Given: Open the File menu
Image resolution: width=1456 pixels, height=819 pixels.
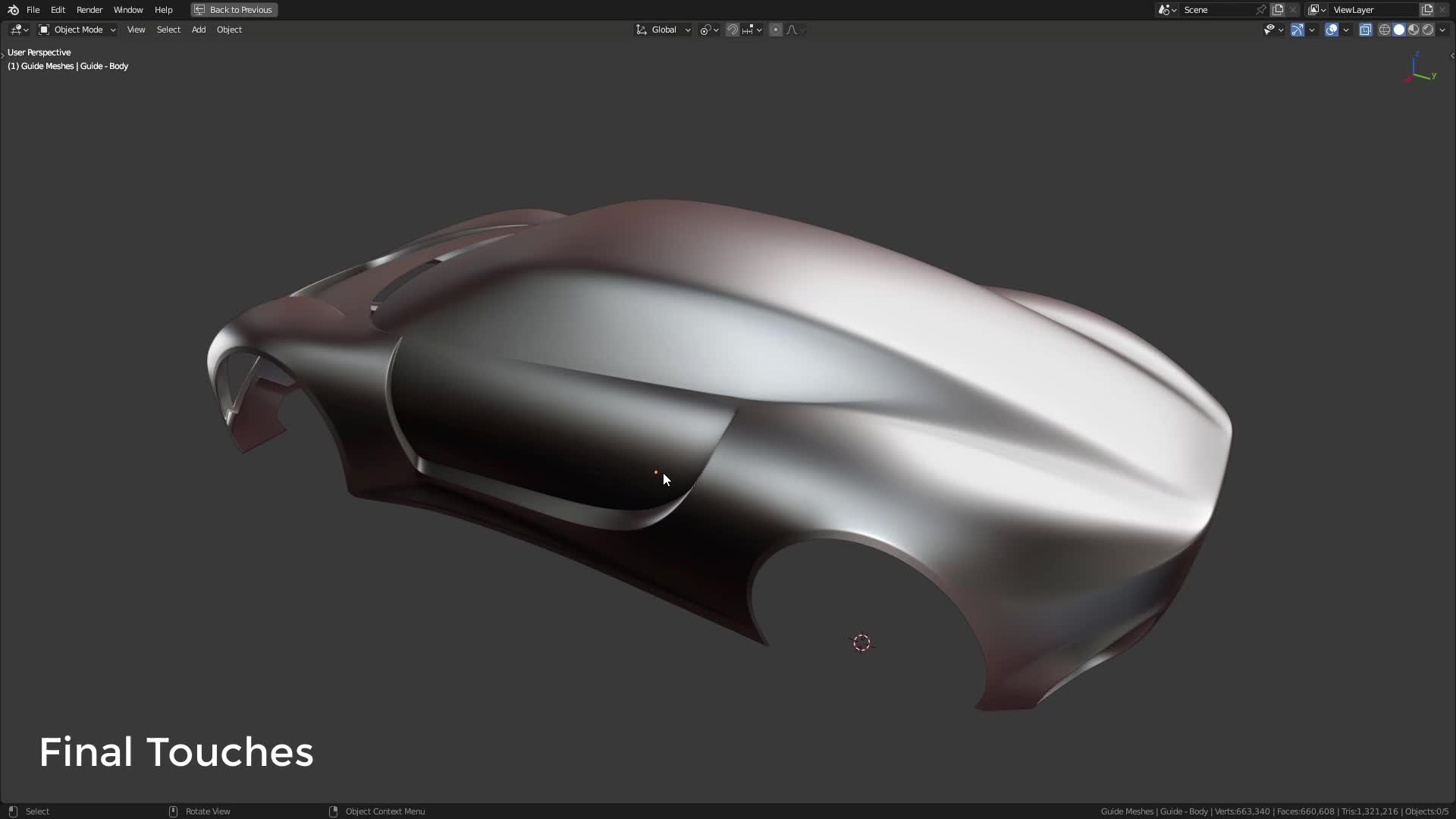Looking at the screenshot, I should tap(33, 10).
